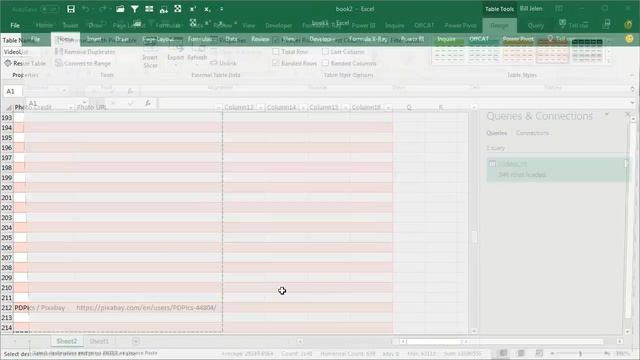This screenshot has height=360, width=640.
Task: Open the Photo Credit column filter dropdown
Action: coord(70,108)
